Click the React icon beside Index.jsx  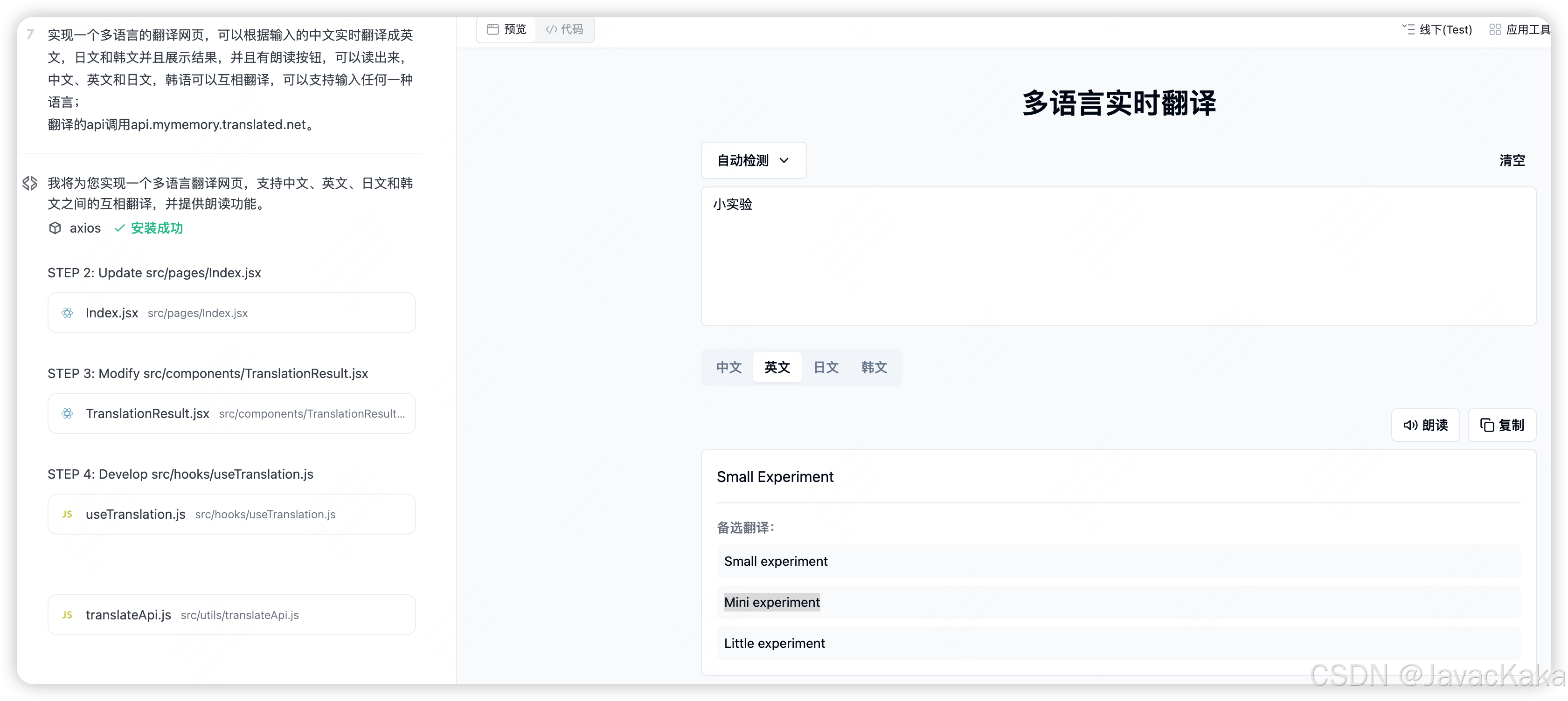[x=67, y=313]
